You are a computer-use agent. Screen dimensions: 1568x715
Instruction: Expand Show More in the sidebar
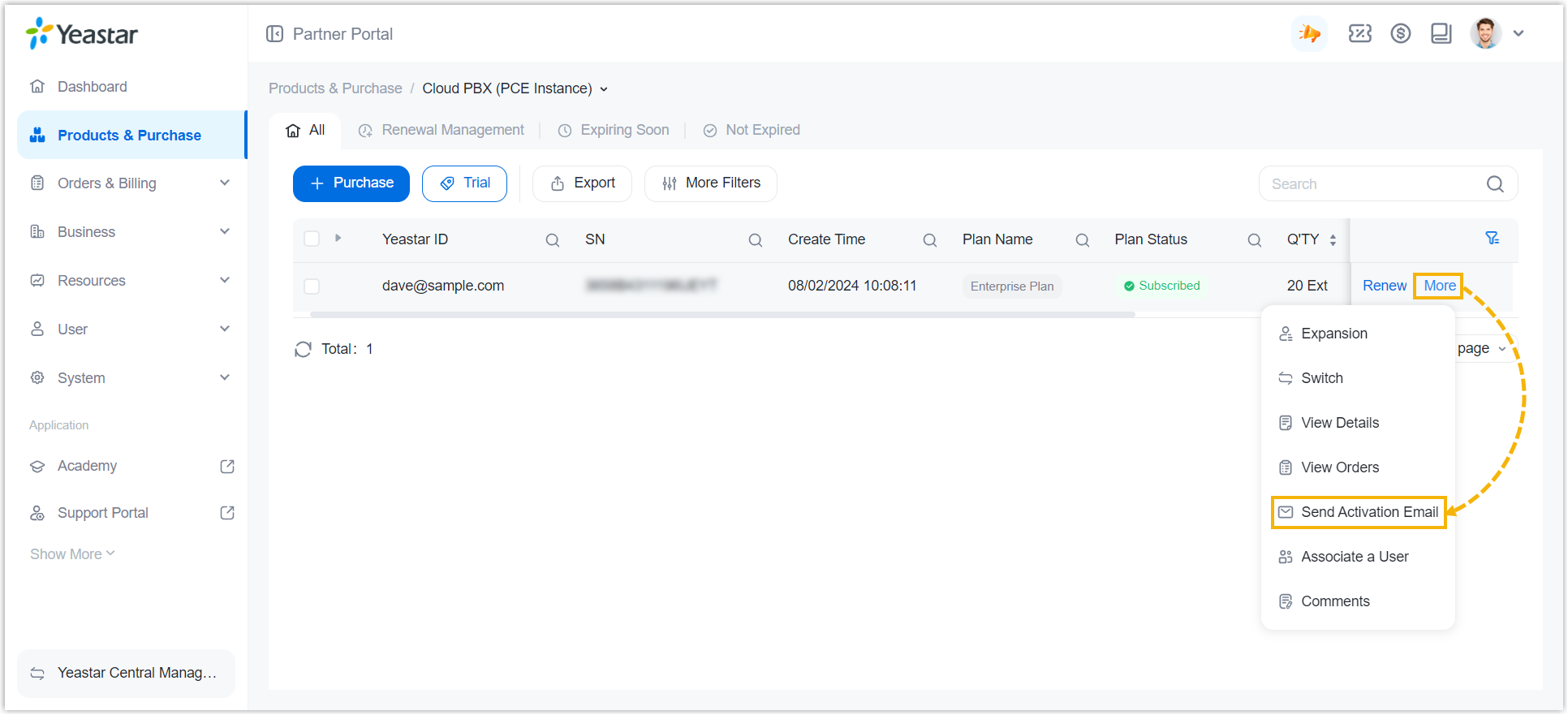click(x=72, y=554)
